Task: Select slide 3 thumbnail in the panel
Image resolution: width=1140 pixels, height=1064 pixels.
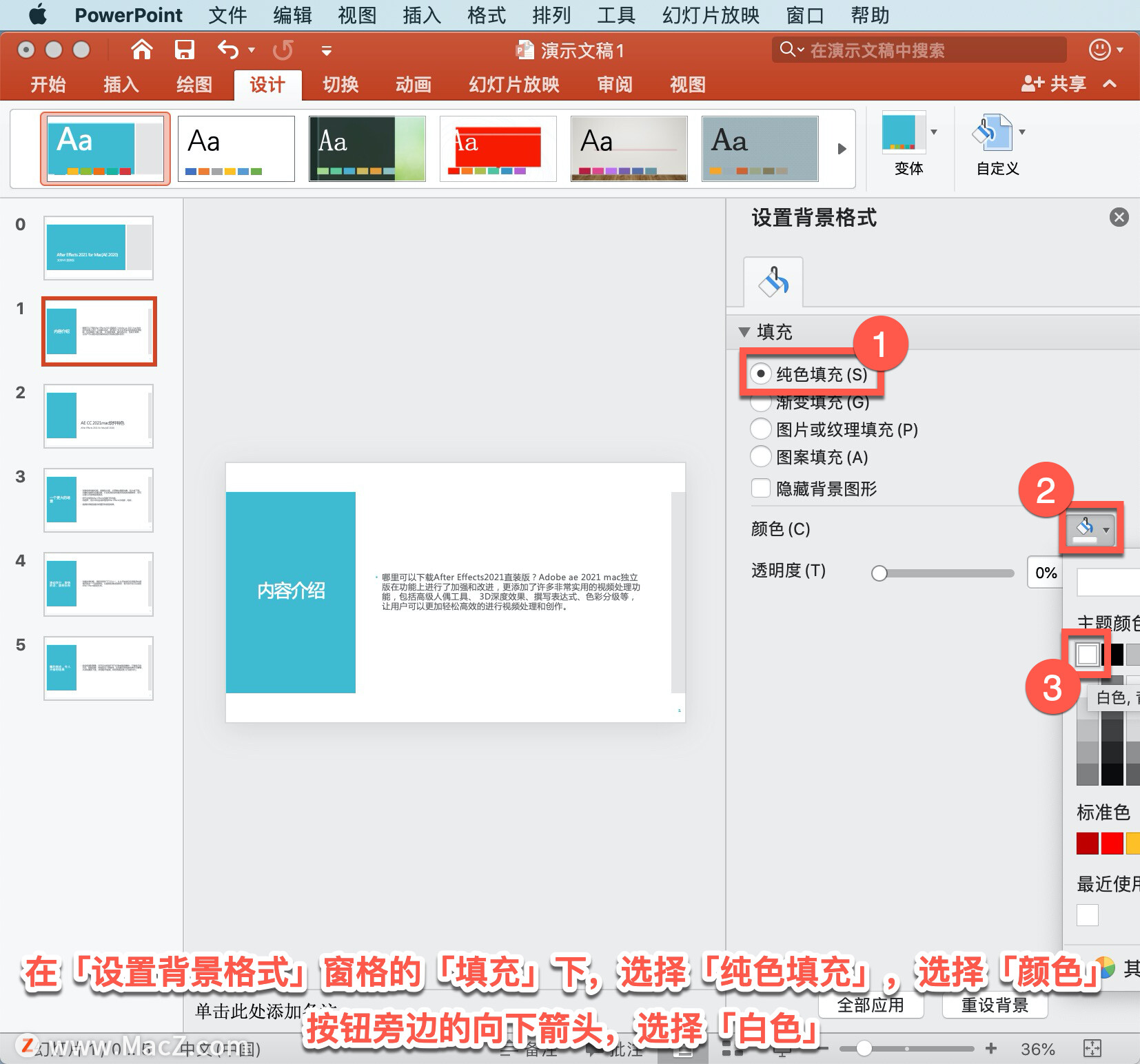Action: (99, 500)
